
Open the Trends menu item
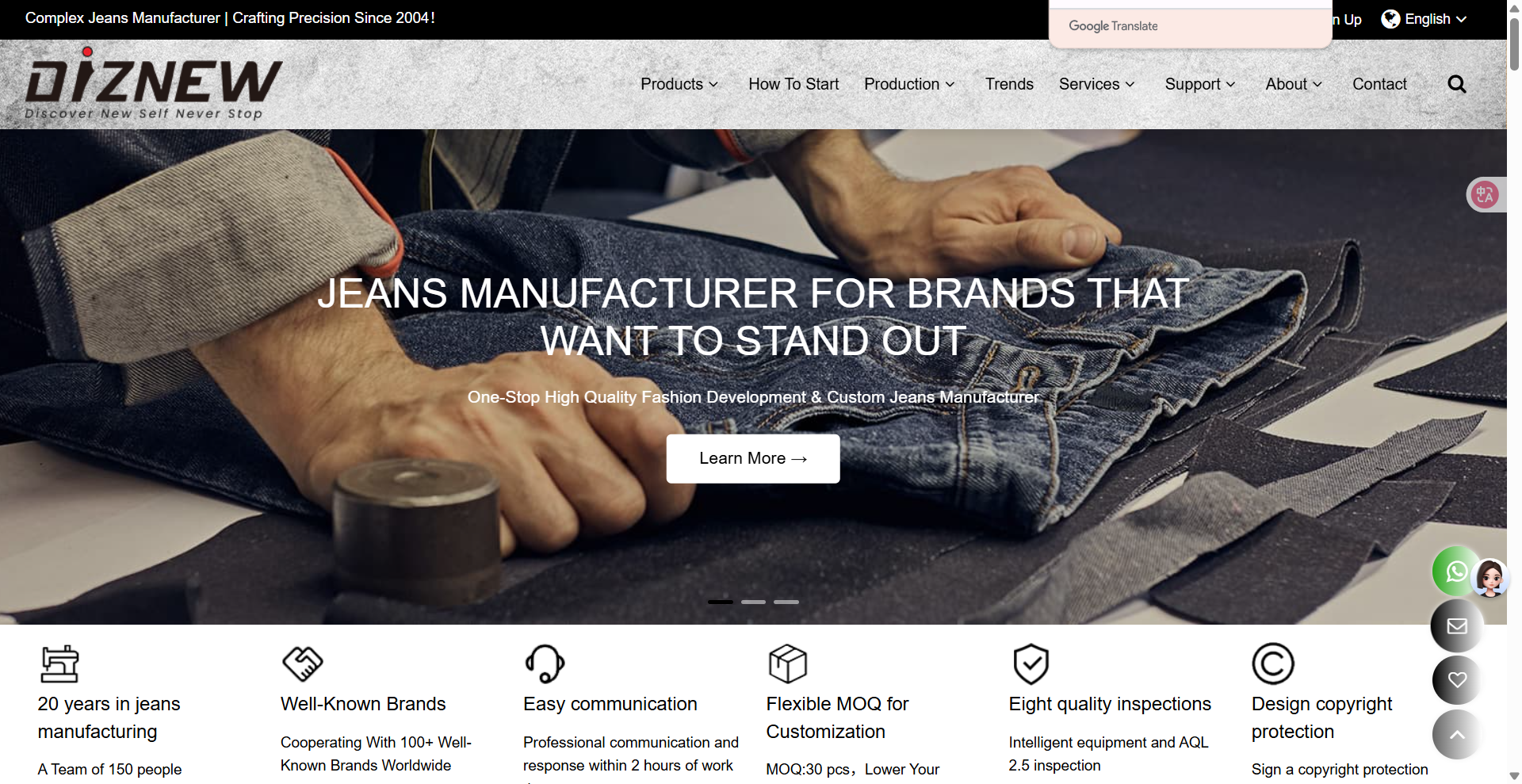pyautogui.click(x=1009, y=84)
